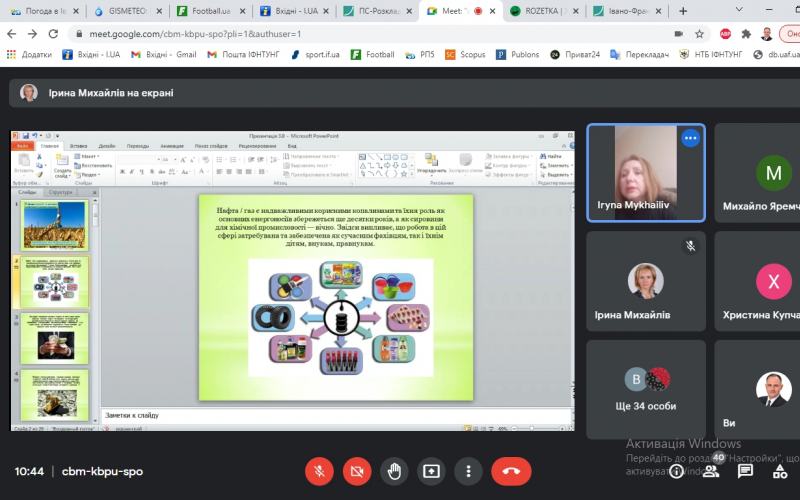The image size is (800, 500).
Task: Show the participants list of 40 people
Action: pos(711,471)
